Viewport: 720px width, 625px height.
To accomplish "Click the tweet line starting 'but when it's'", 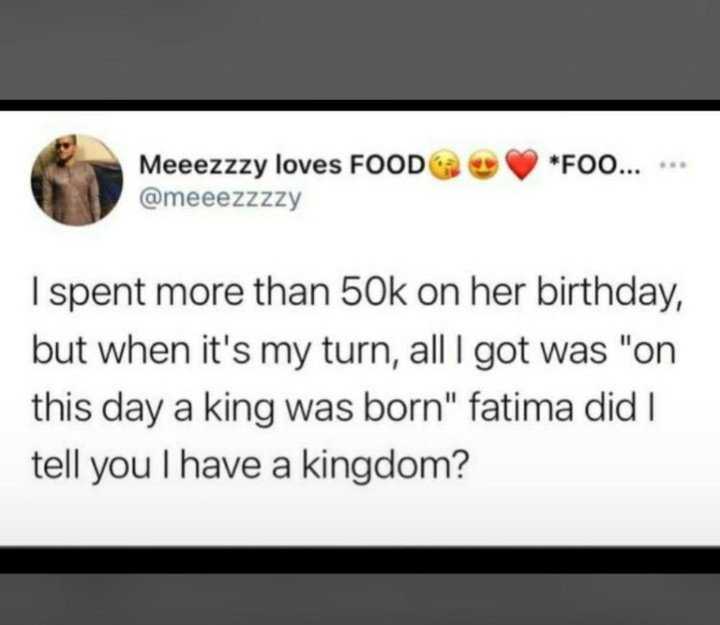I will [354, 351].
